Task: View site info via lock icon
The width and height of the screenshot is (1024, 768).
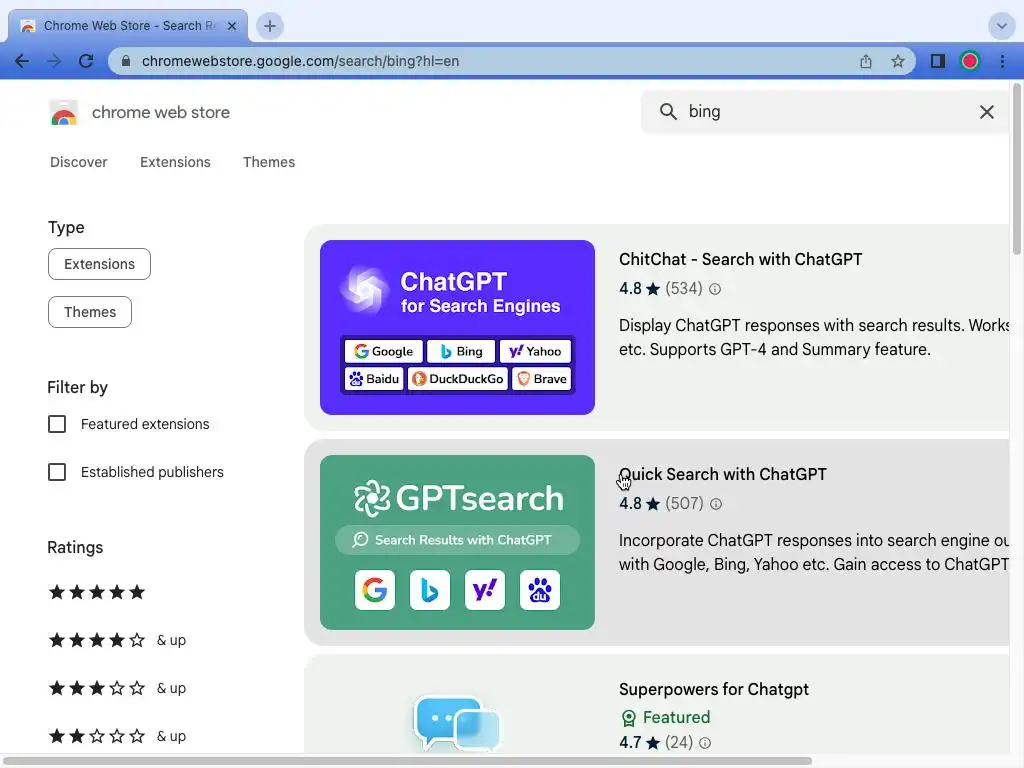Action: [x=126, y=61]
